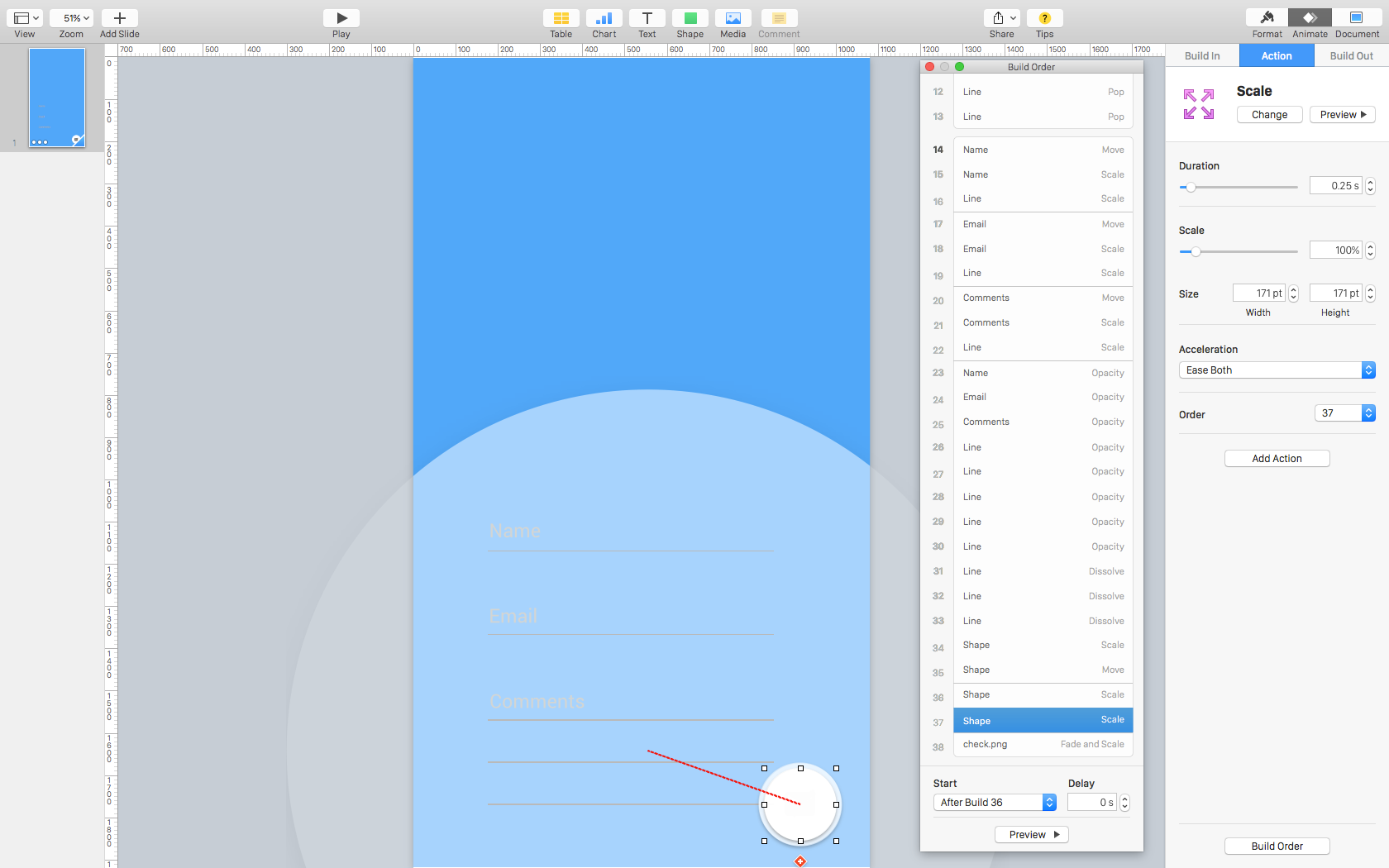Add a Text box
This screenshot has width=1389, height=868.
(x=647, y=18)
